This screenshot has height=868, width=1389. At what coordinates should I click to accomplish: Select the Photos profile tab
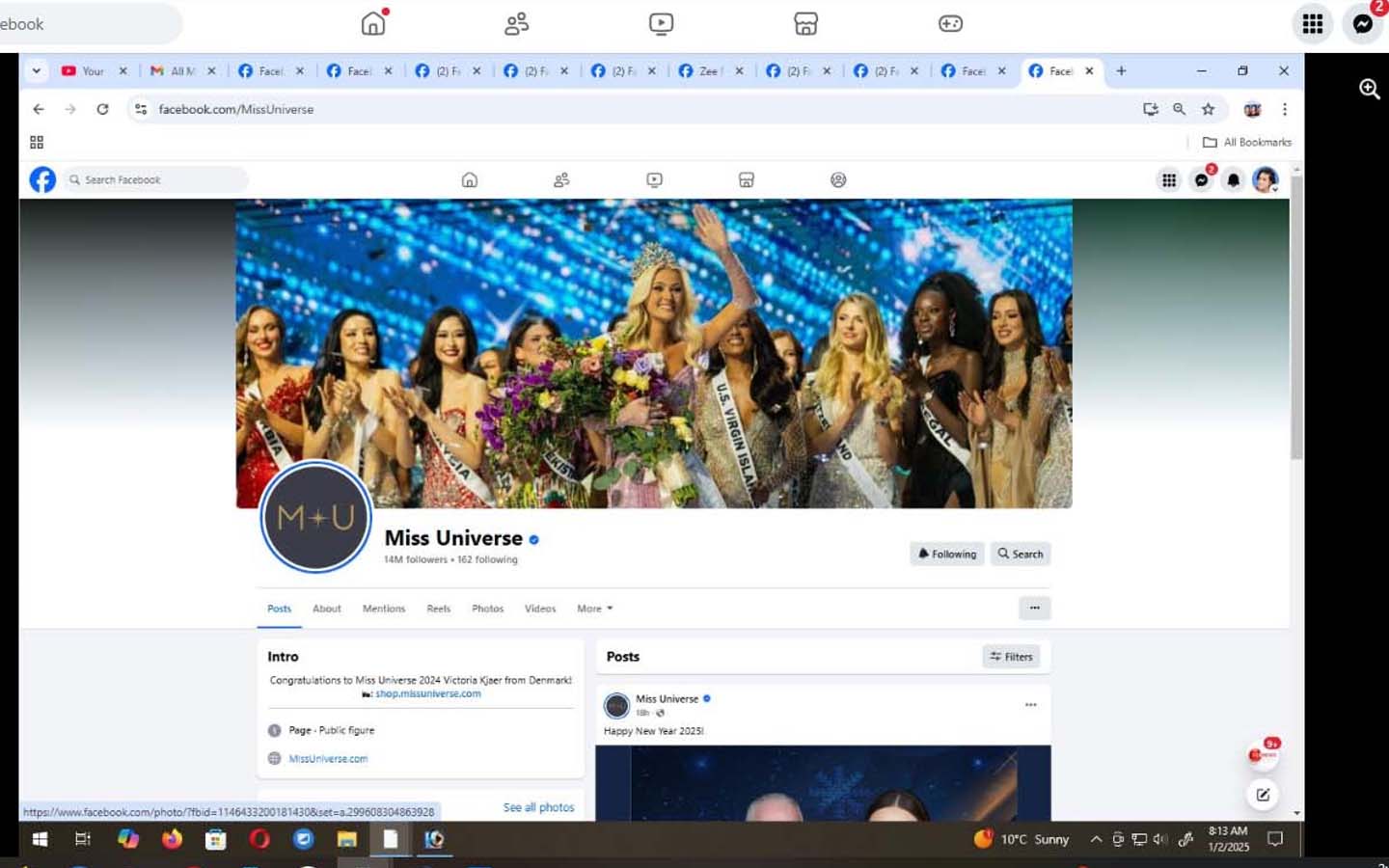[x=487, y=609]
